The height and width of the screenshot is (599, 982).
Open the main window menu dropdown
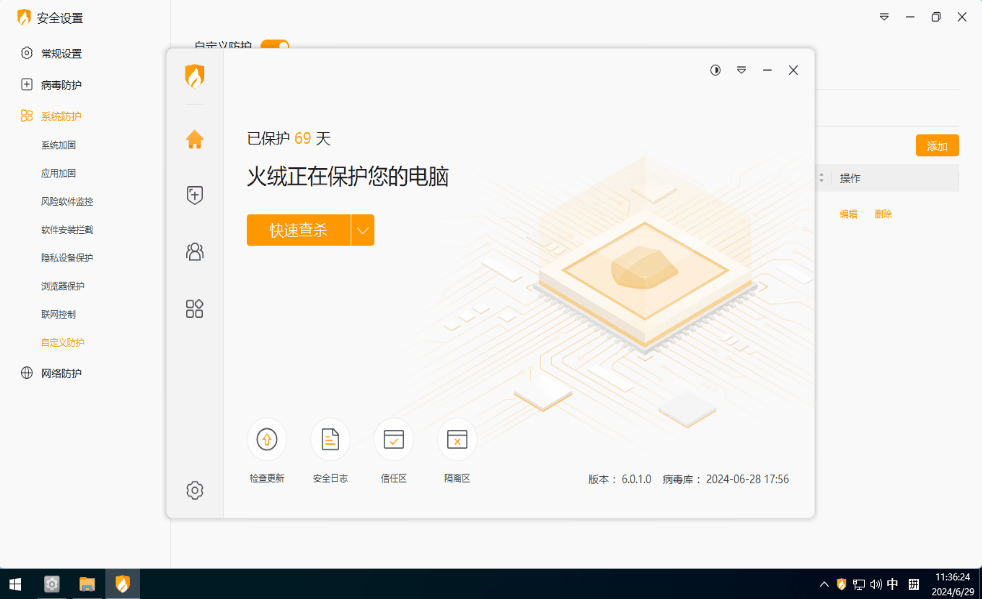(x=741, y=70)
